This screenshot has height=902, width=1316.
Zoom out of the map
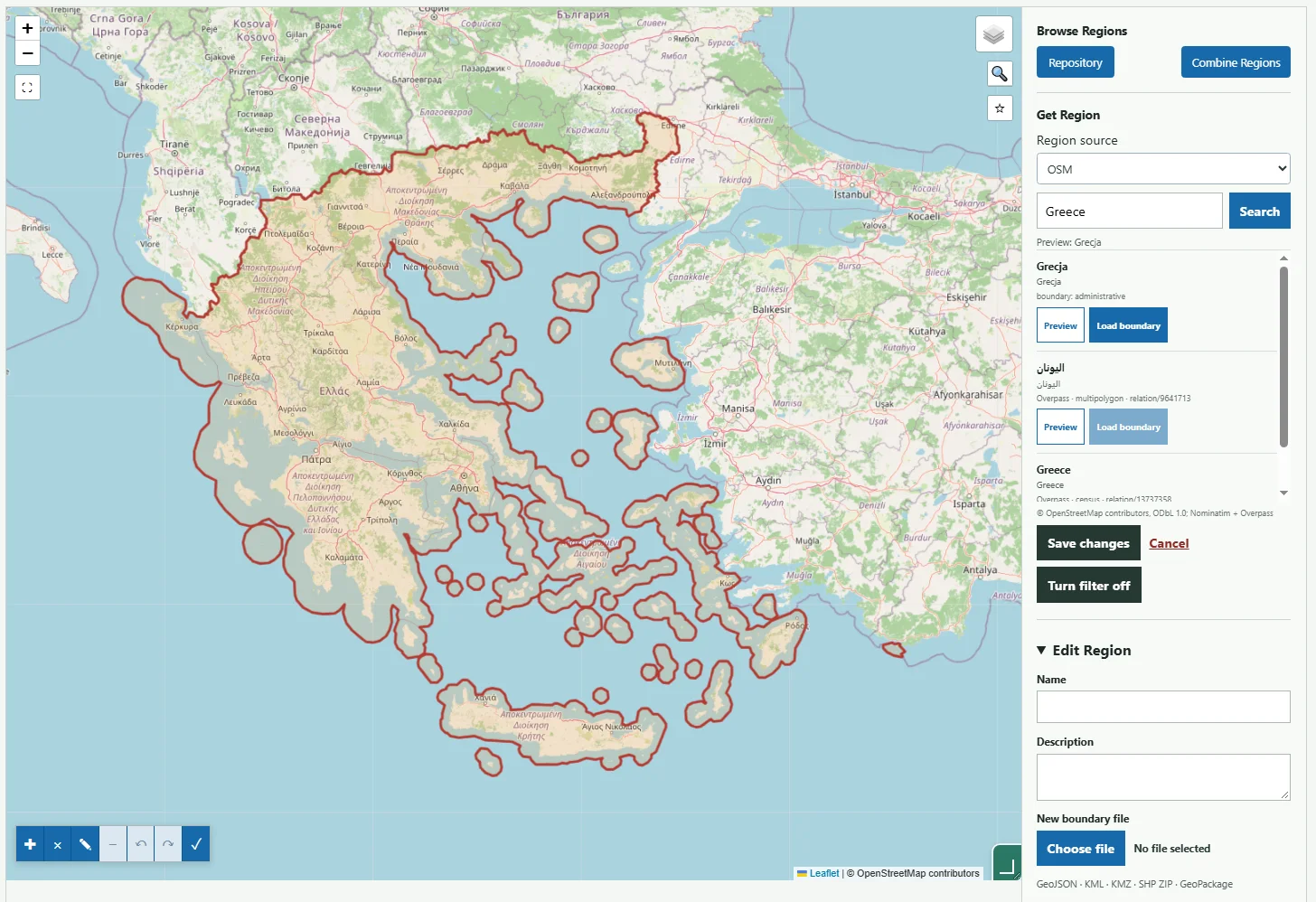click(x=27, y=53)
